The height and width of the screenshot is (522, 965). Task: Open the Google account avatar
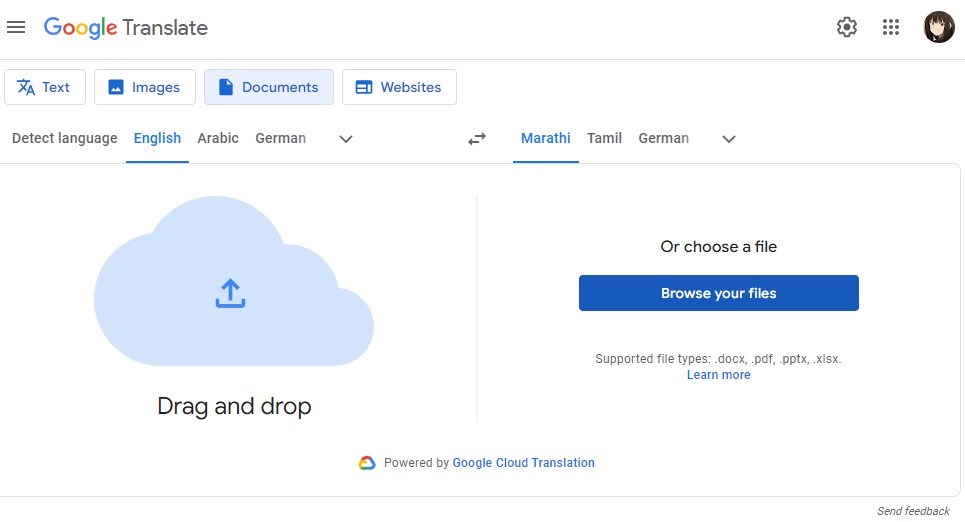pyautogui.click(x=939, y=27)
